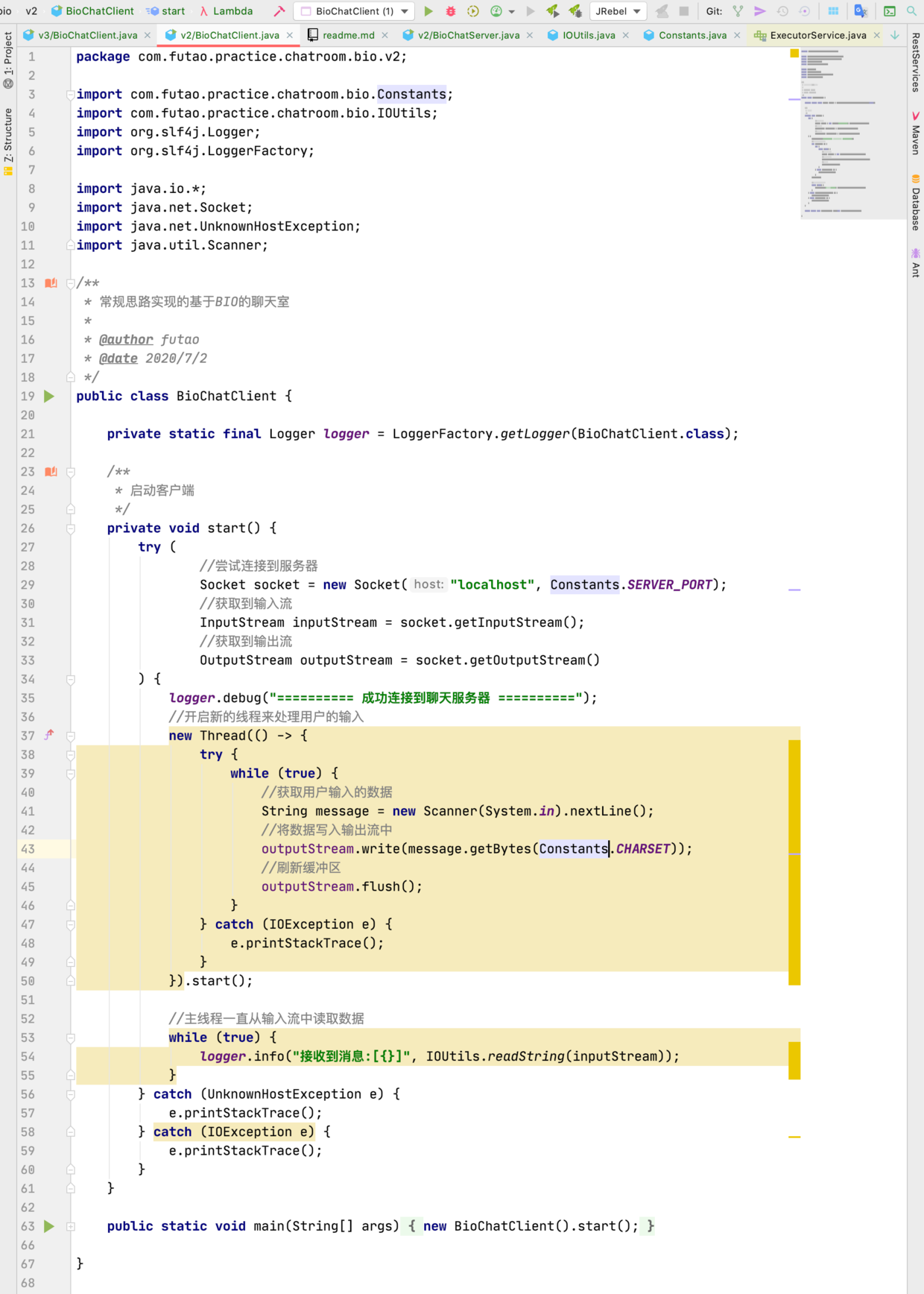This screenshot has height=1294, width=924.
Task: Collapse the class Javadoc fold on line 13
Action: click(70, 283)
